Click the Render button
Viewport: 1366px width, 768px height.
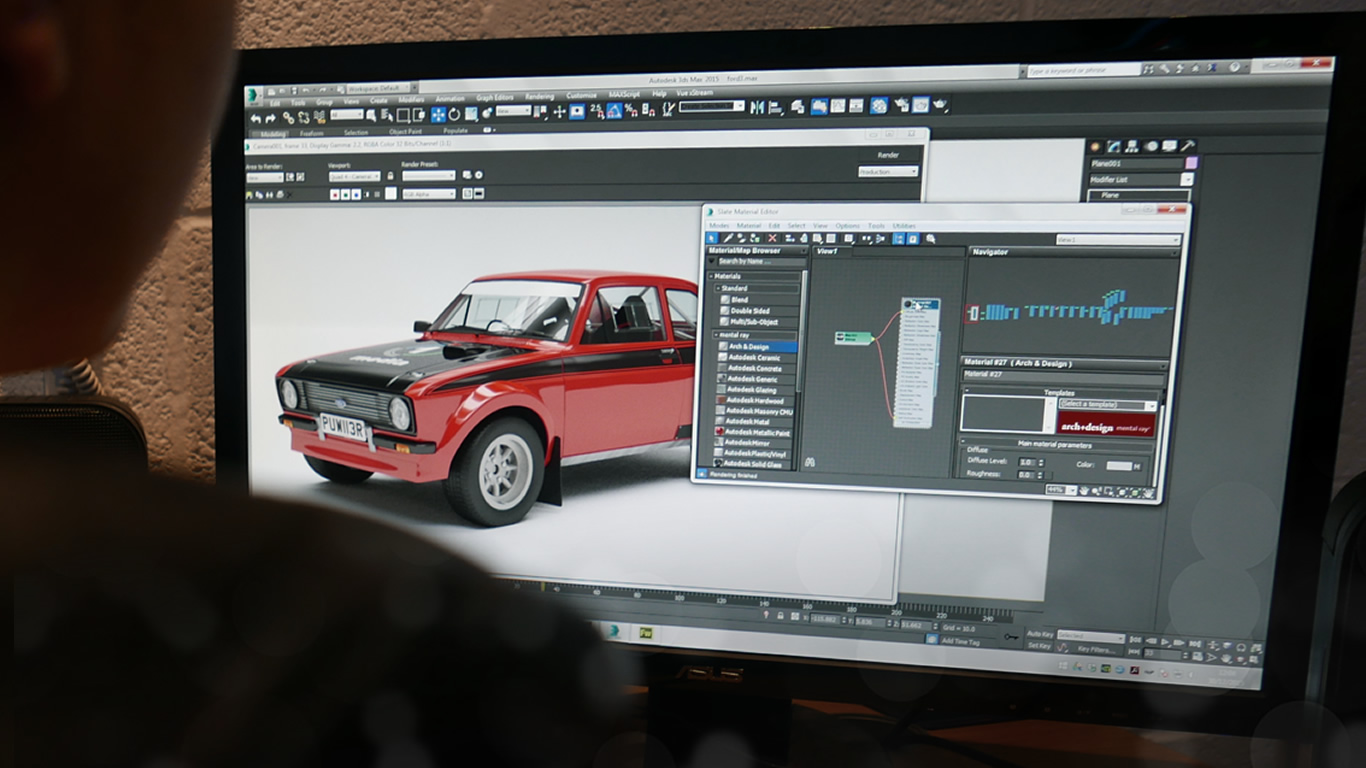point(888,155)
